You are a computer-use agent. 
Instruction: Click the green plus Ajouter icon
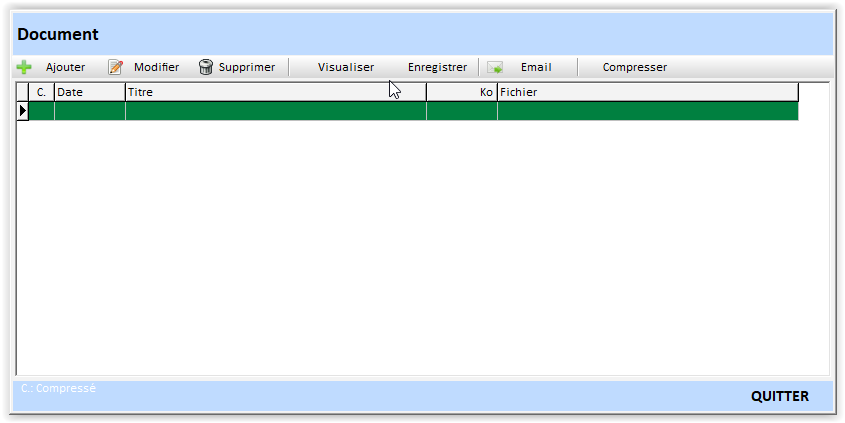click(x=24, y=67)
